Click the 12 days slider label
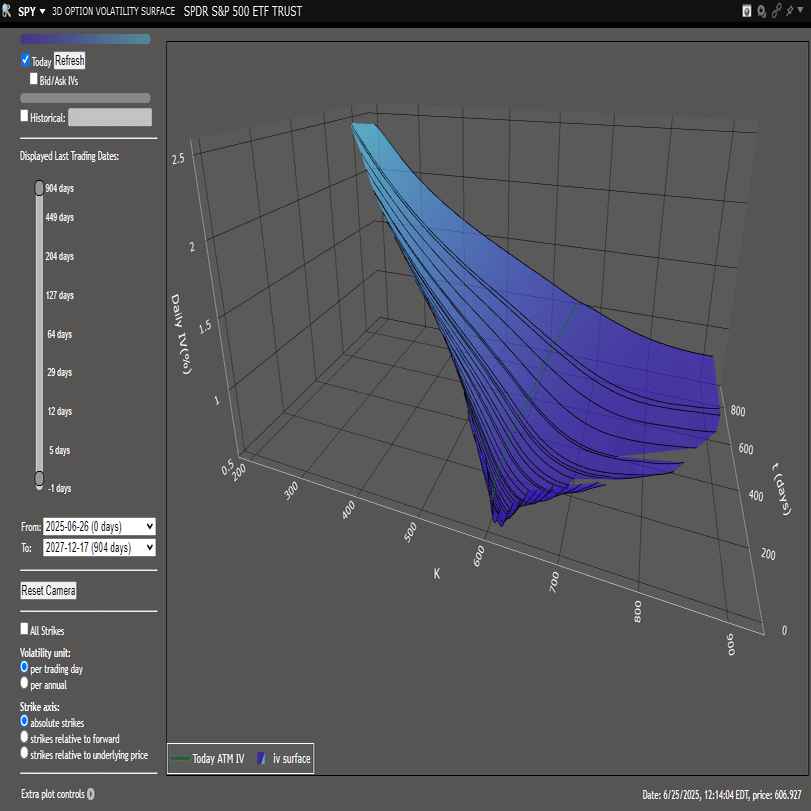The image size is (811, 811). (x=59, y=411)
